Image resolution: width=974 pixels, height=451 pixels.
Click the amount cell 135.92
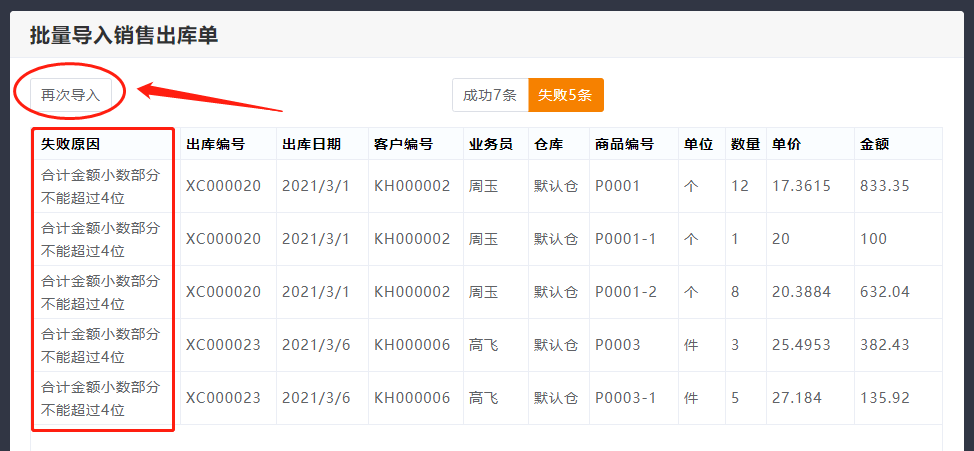point(885,398)
